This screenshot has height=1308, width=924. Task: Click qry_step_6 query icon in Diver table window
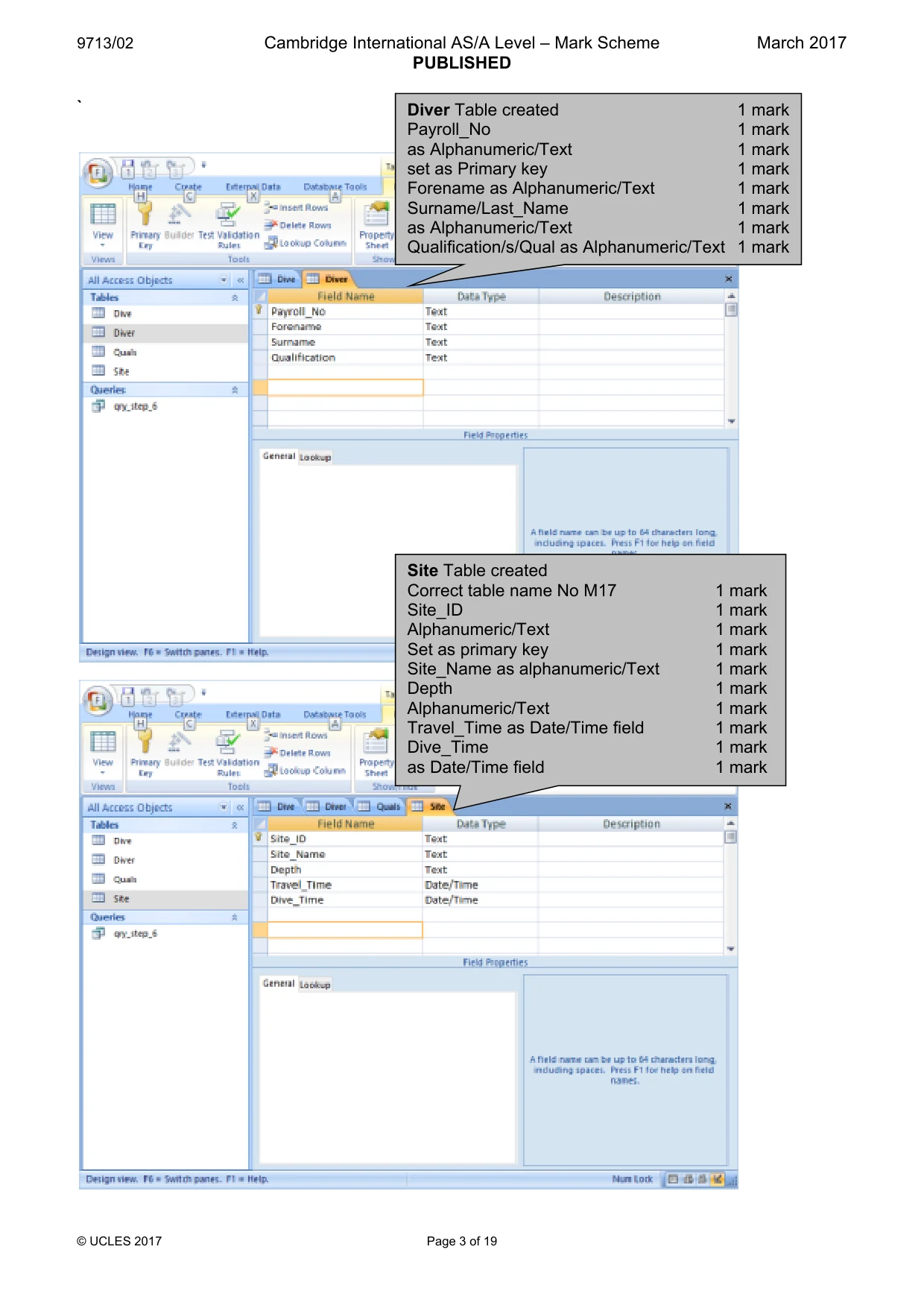tap(98, 406)
